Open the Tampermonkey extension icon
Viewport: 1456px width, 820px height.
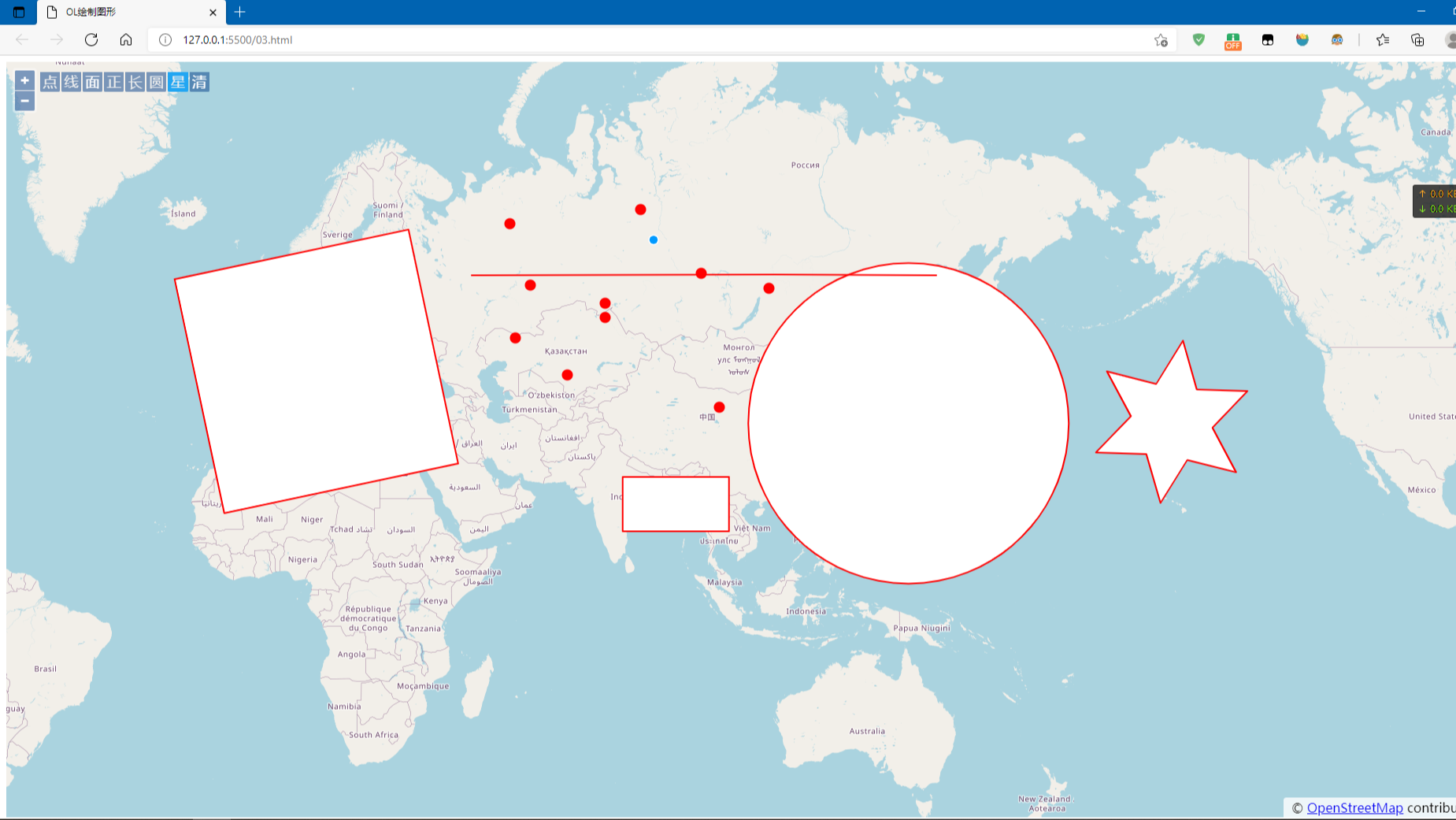click(1268, 39)
